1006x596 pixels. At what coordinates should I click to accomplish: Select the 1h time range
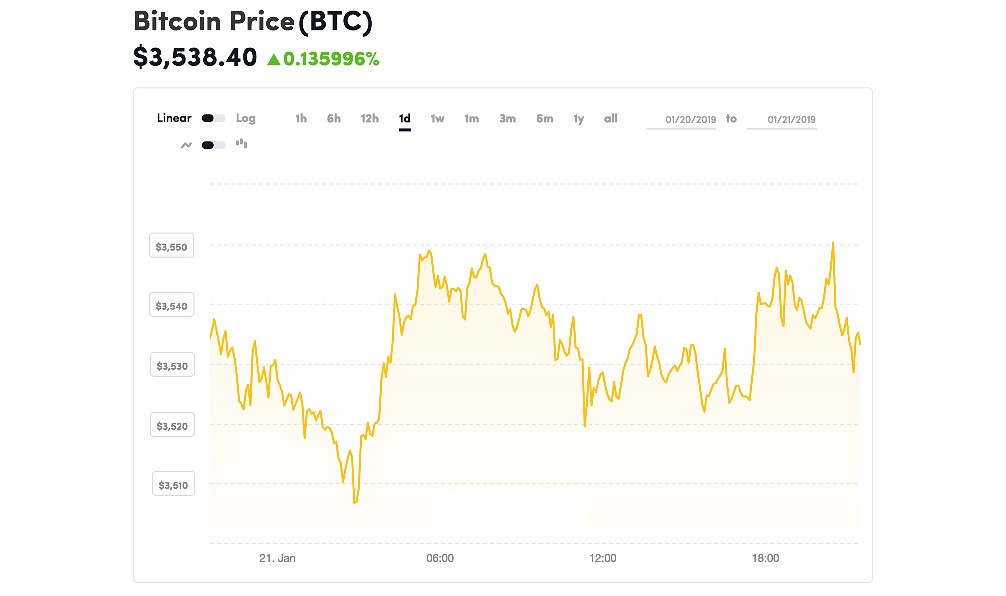click(x=301, y=119)
